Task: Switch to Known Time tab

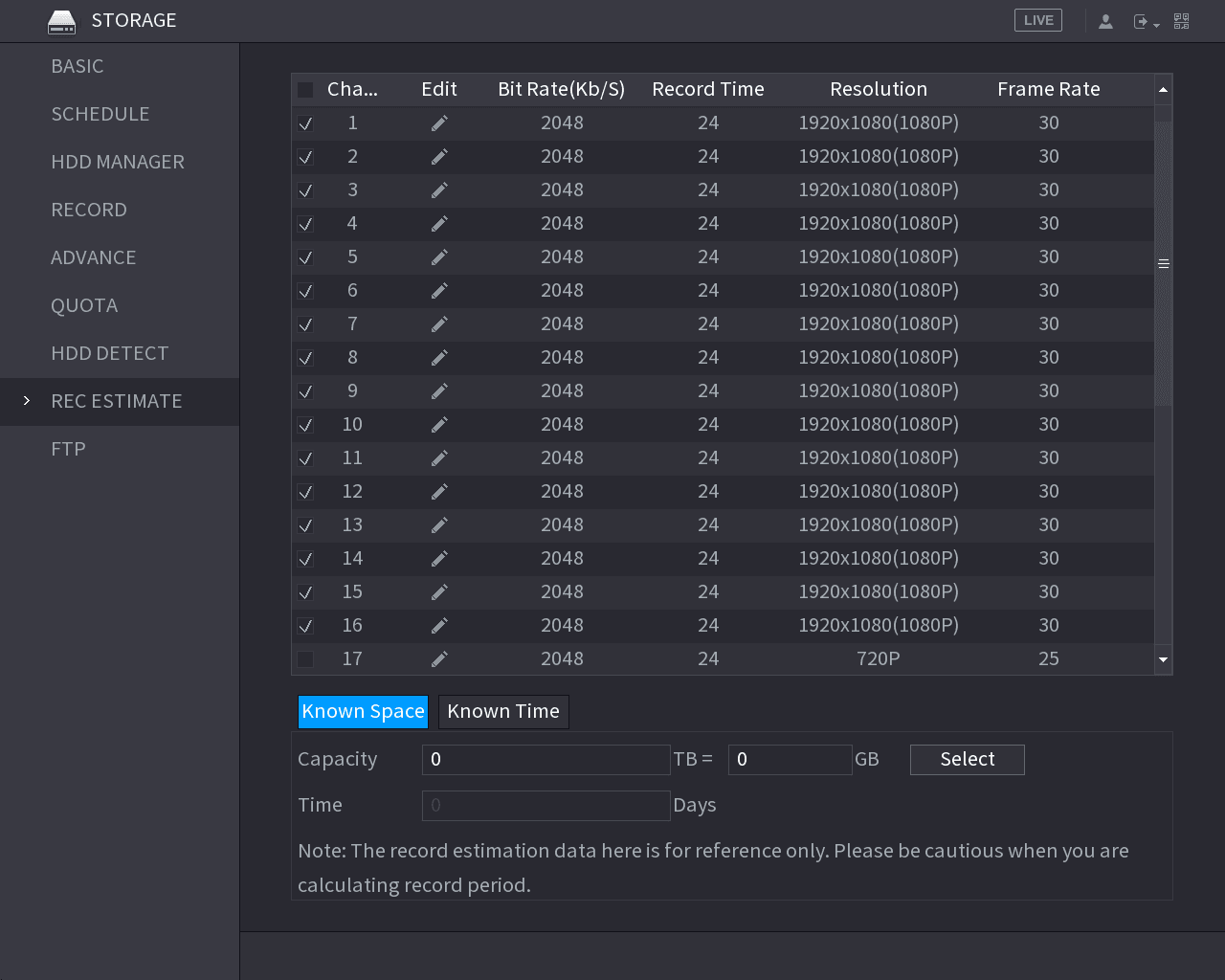Action: coord(503,712)
